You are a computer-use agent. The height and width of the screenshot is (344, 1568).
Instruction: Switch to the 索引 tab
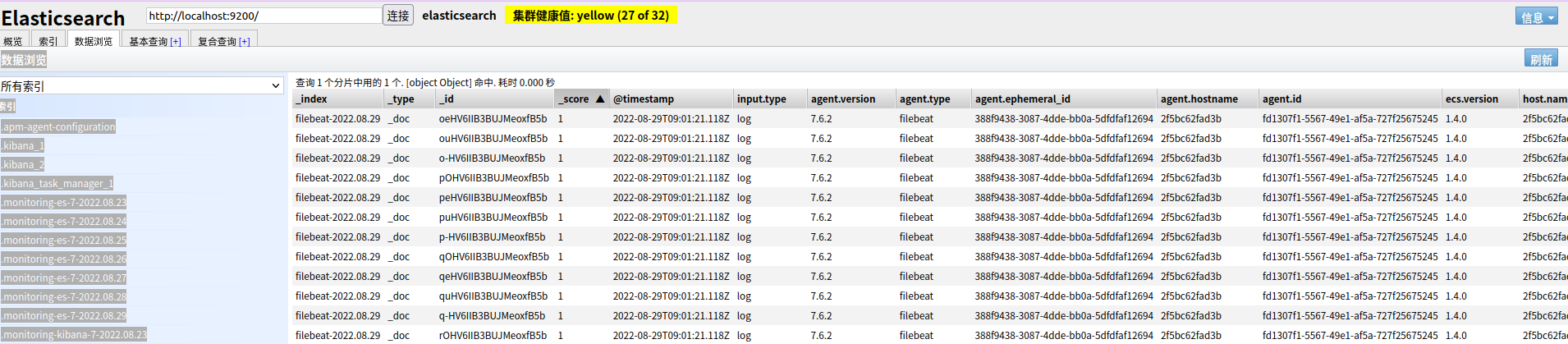(x=48, y=41)
